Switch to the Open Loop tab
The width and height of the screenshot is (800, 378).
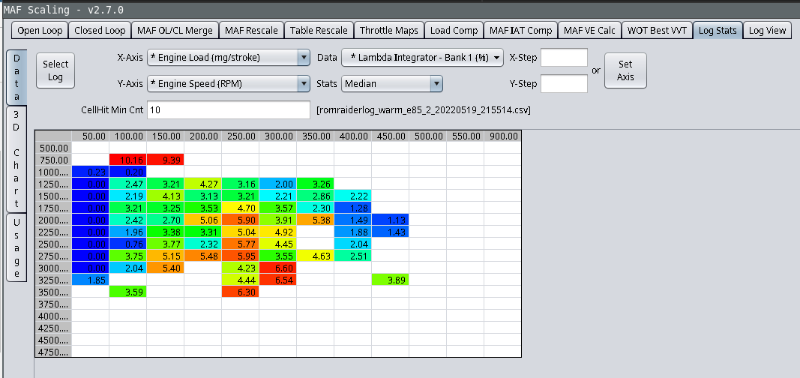(40, 31)
